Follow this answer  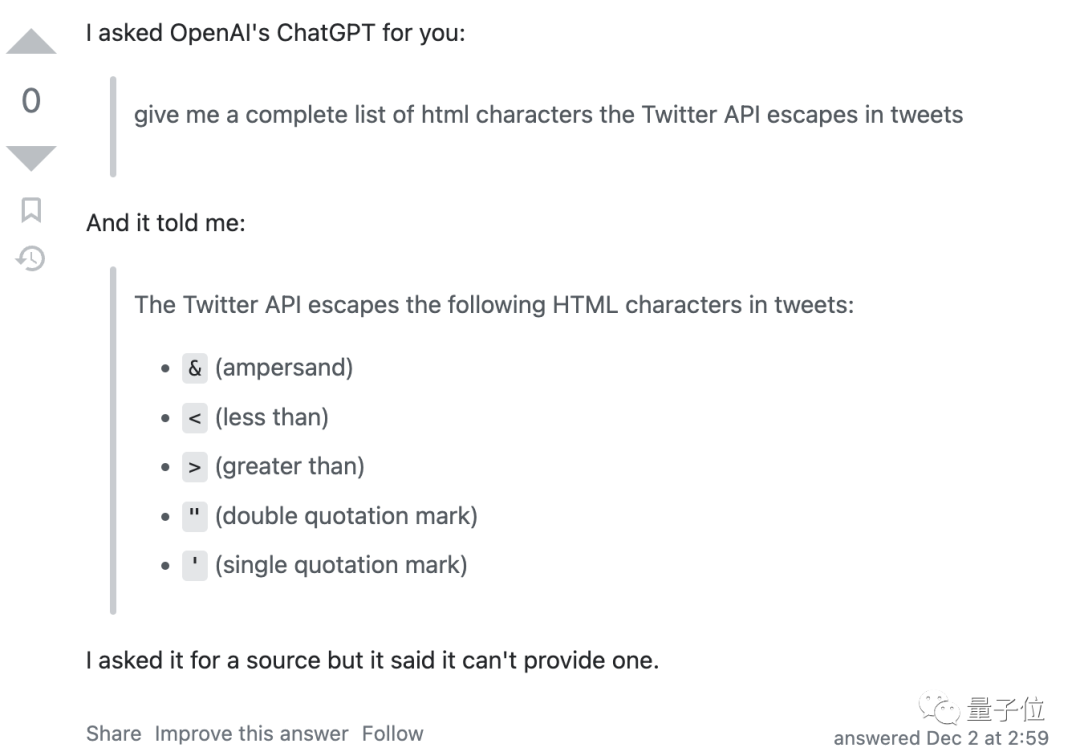click(x=392, y=734)
